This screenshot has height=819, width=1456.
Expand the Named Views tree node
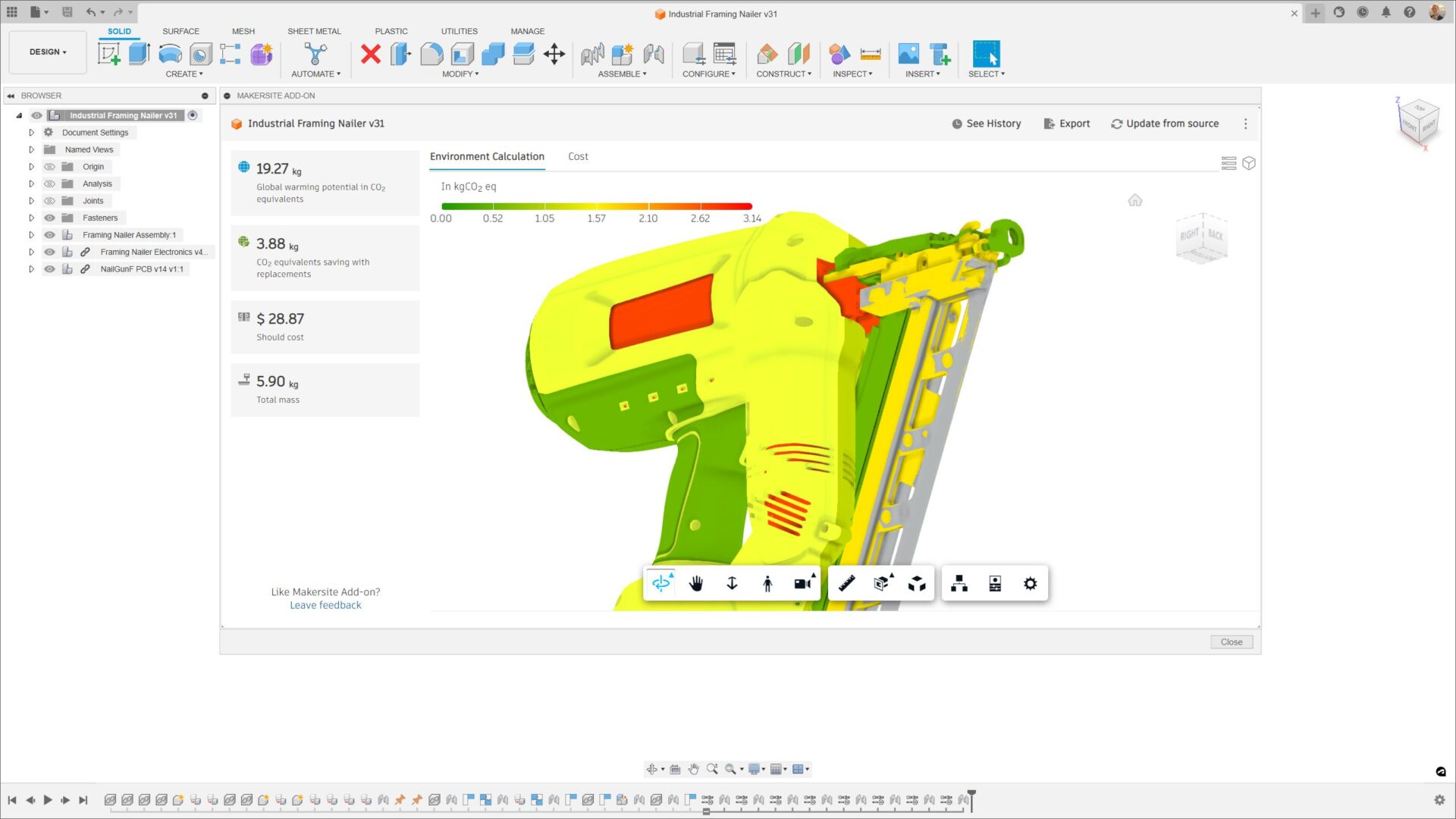[31, 149]
